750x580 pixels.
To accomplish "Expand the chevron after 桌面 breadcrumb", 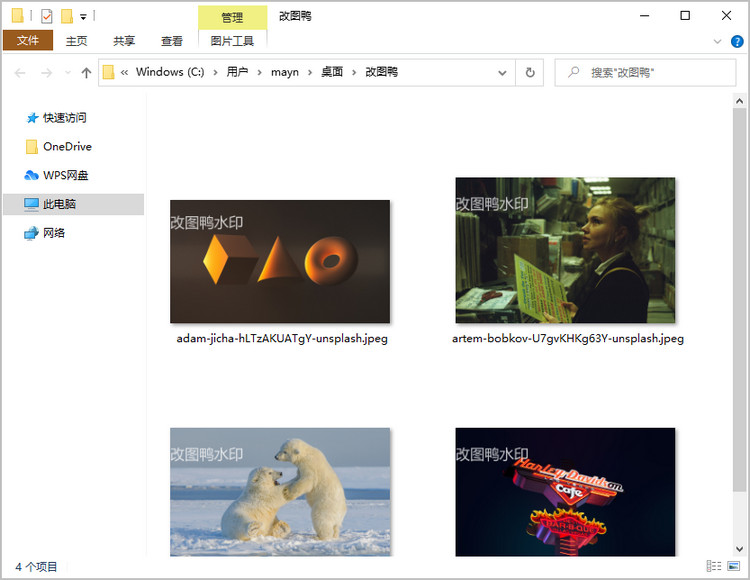I will pyautogui.click(x=354, y=73).
